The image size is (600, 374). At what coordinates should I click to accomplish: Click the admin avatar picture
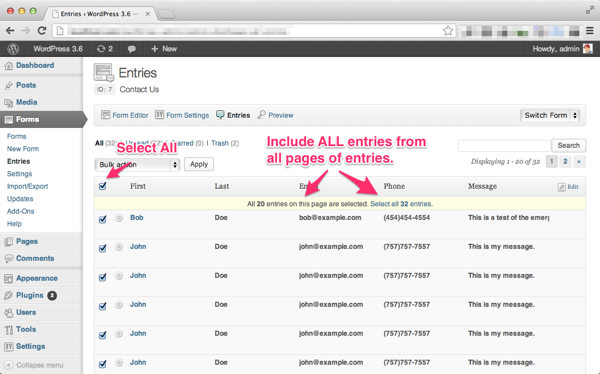588,49
